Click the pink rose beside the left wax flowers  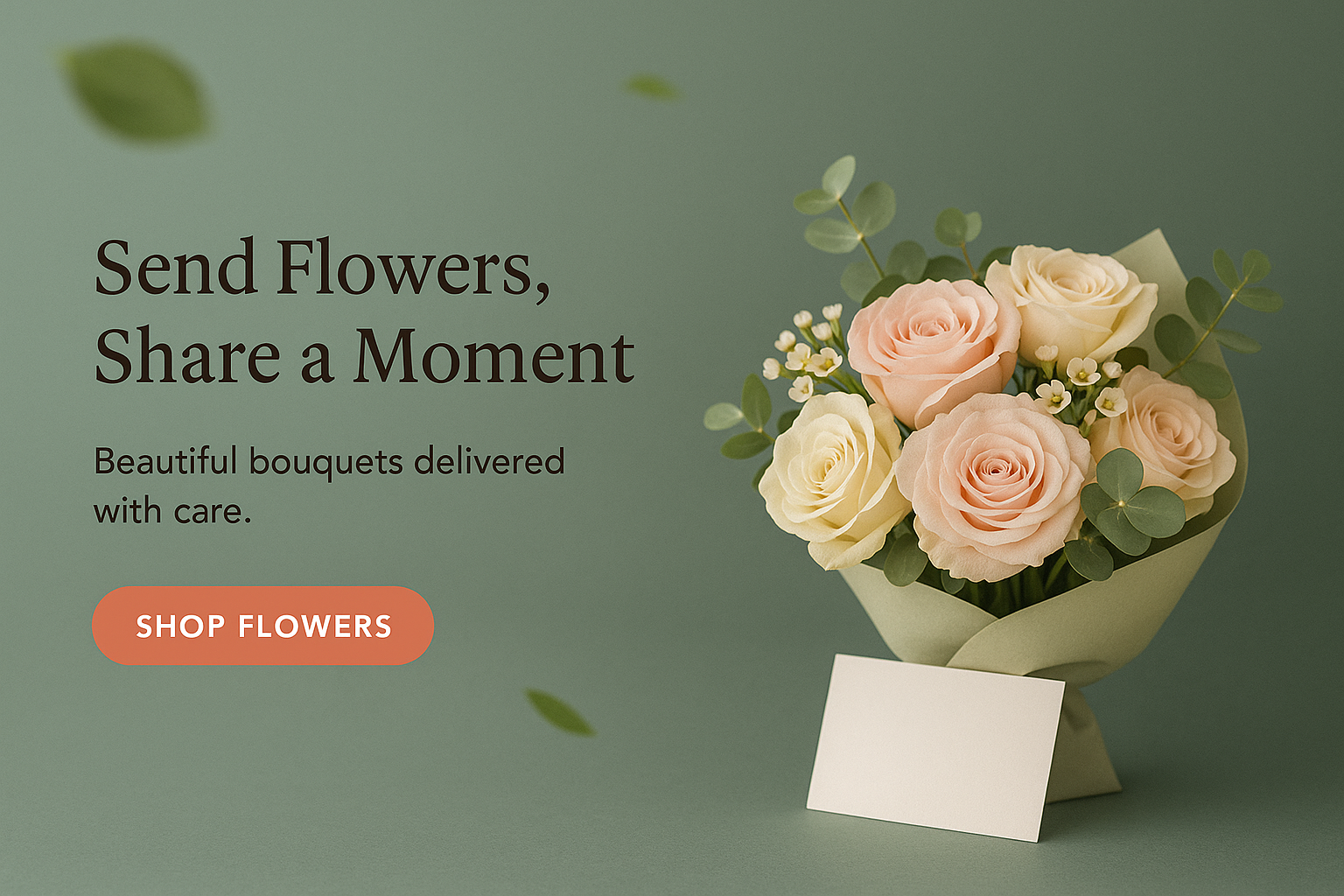(x=933, y=350)
